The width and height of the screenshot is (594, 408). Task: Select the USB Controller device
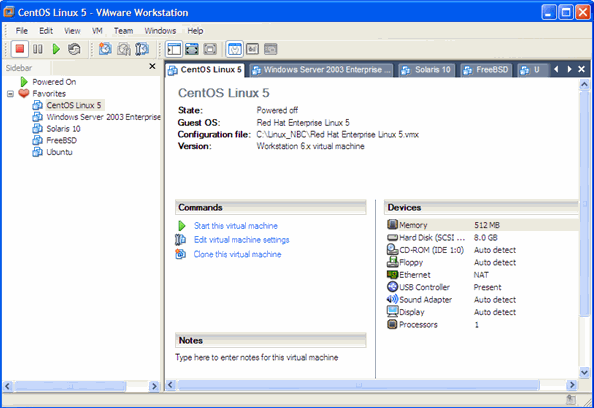[482, 288]
